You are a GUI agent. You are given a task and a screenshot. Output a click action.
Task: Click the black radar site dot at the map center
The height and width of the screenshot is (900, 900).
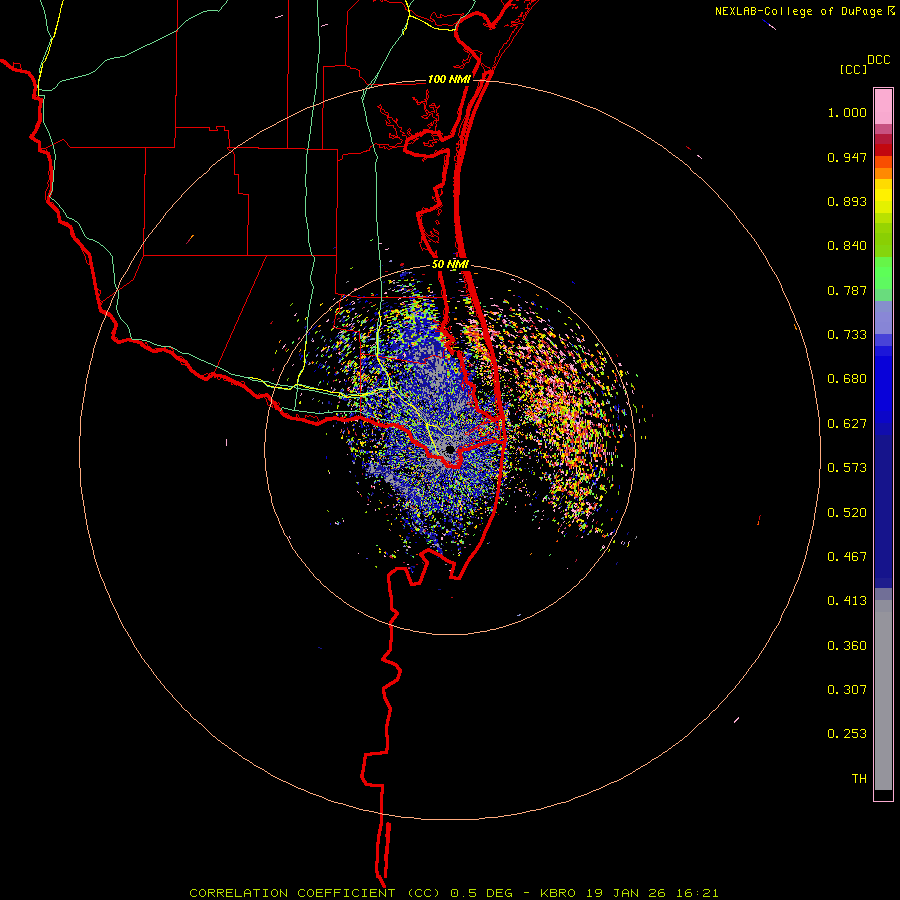(450, 449)
